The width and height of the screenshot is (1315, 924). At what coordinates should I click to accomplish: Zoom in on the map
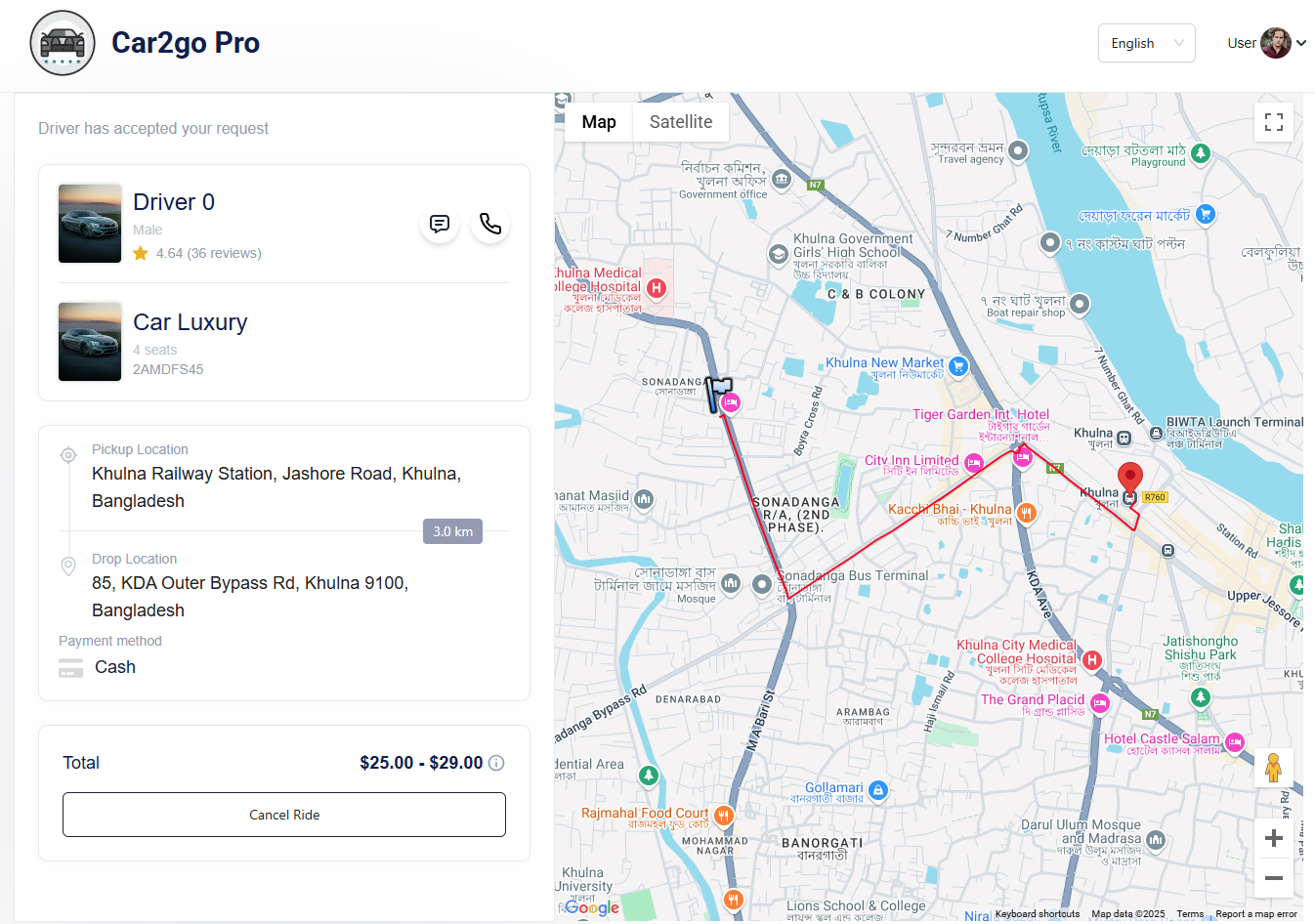[x=1274, y=838]
